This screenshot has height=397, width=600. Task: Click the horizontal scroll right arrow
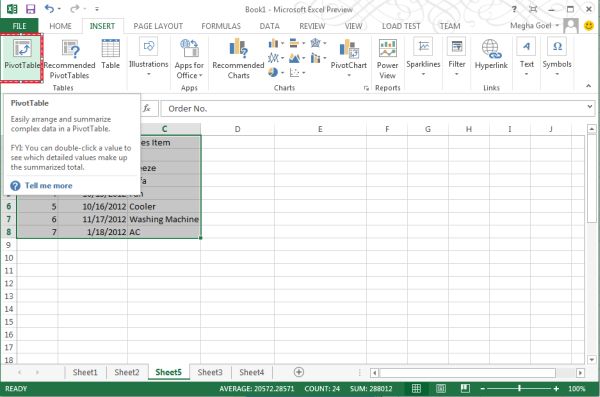point(580,372)
